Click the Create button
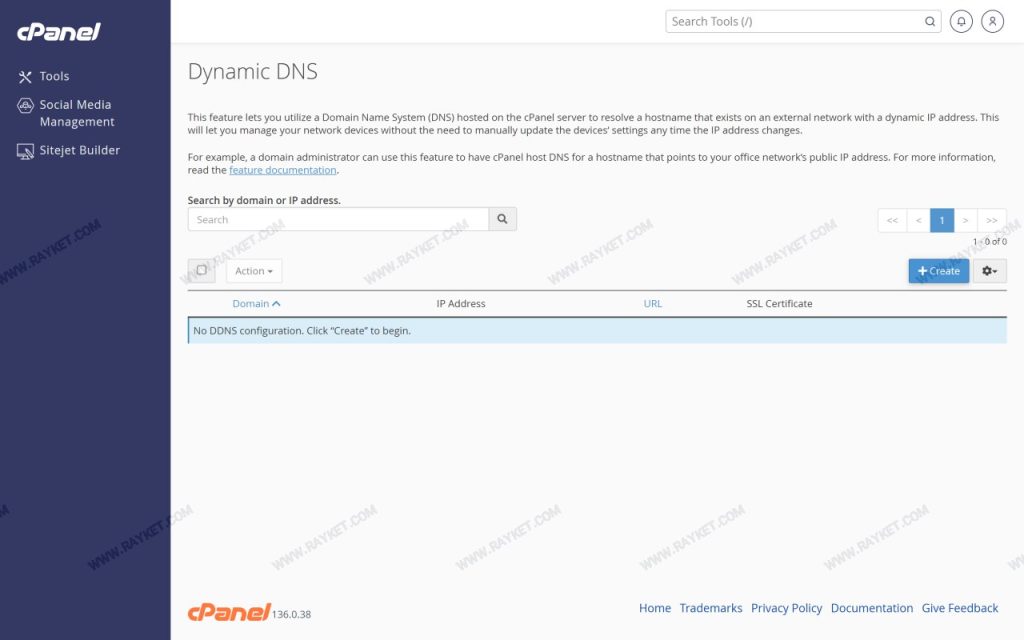The height and width of the screenshot is (640, 1024). tap(938, 271)
